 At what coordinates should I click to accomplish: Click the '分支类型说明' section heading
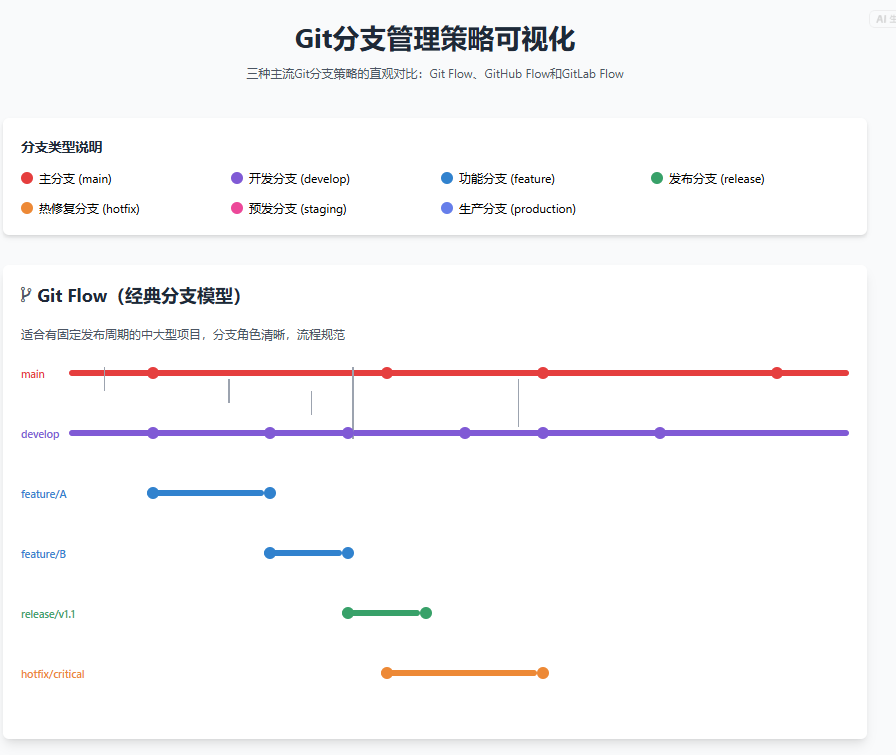pyautogui.click(x=62, y=147)
